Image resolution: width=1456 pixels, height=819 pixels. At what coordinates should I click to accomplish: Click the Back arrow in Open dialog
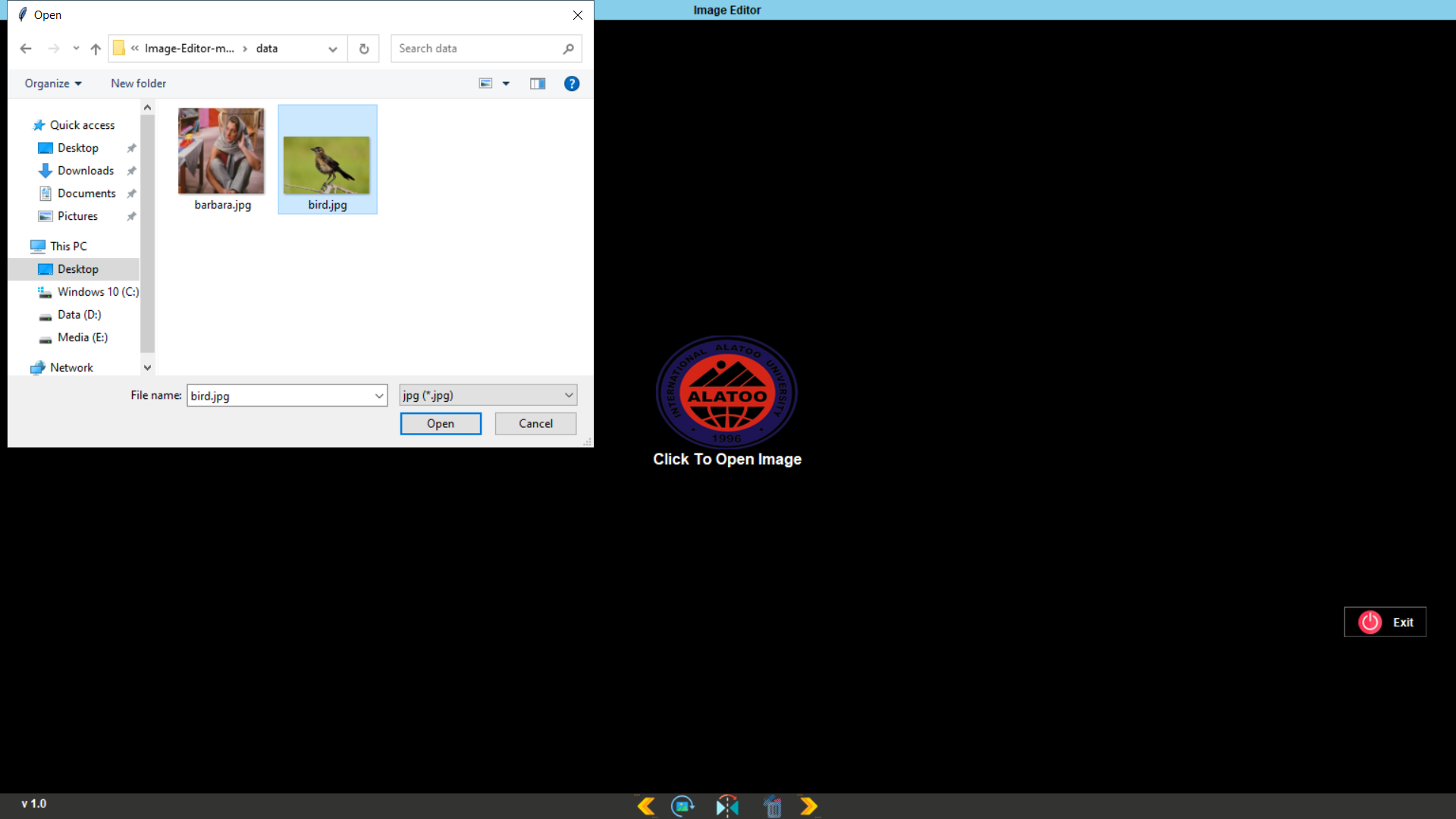[x=26, y=49]
